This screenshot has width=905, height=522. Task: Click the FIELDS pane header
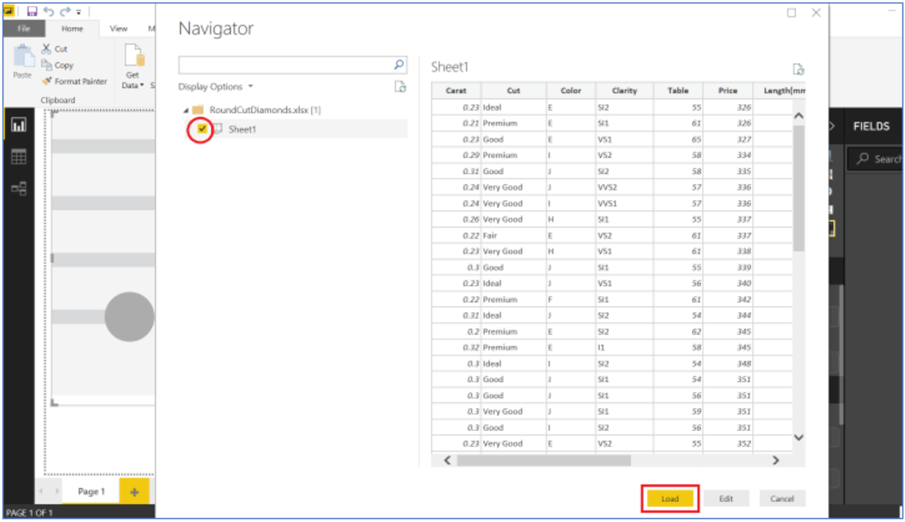871,126
